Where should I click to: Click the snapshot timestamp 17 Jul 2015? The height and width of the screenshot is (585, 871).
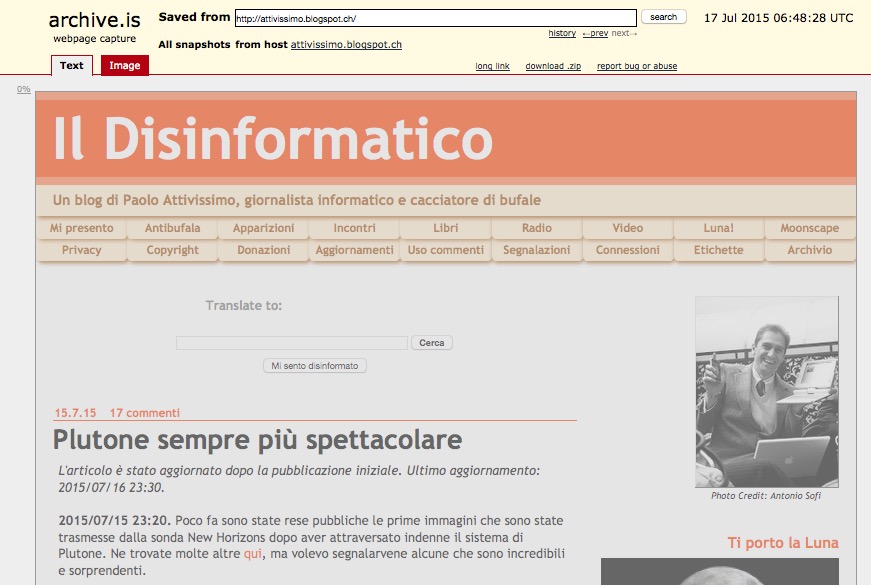click(778, 18)
